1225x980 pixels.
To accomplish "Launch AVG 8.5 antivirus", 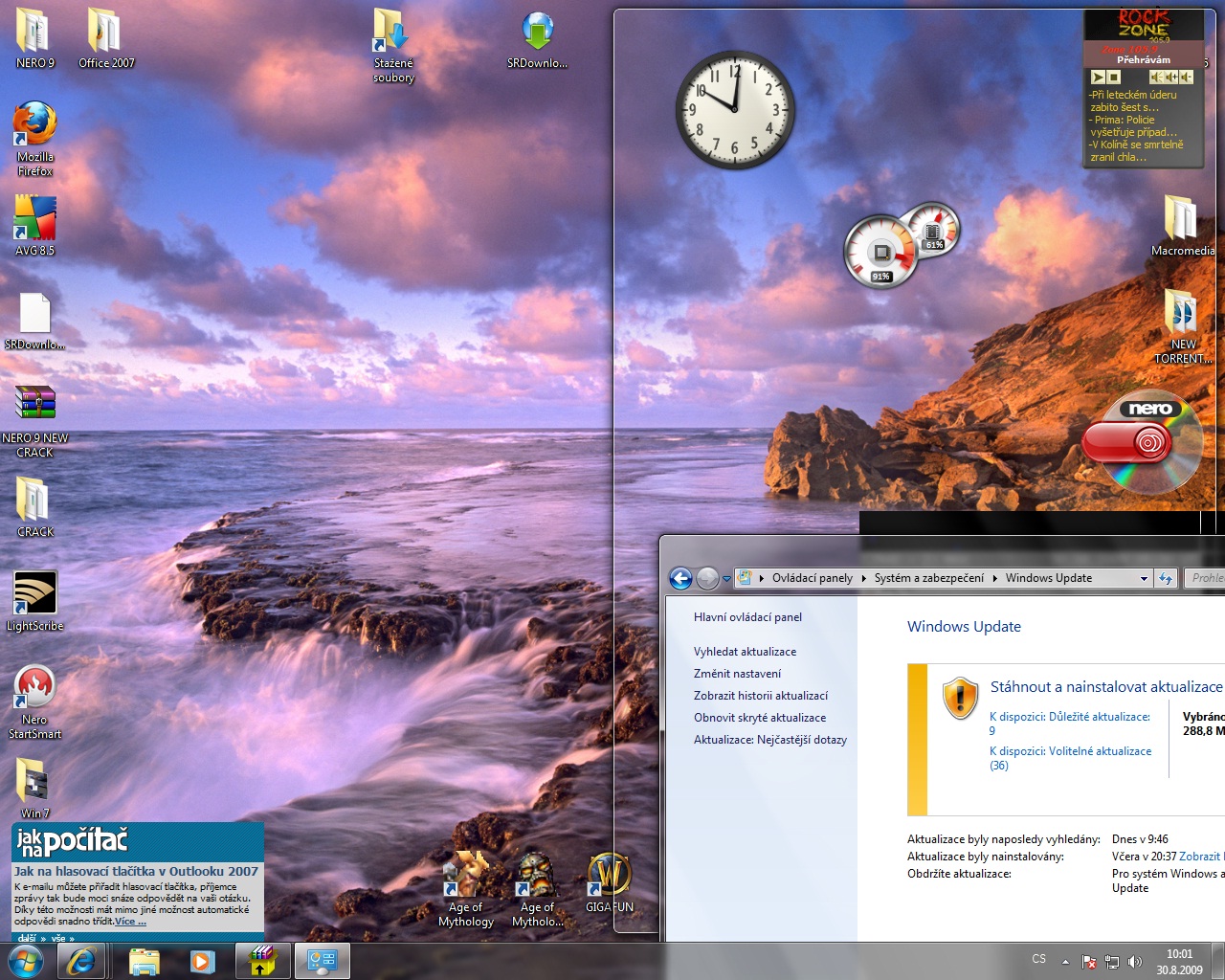I will click(x=35, y=215).
